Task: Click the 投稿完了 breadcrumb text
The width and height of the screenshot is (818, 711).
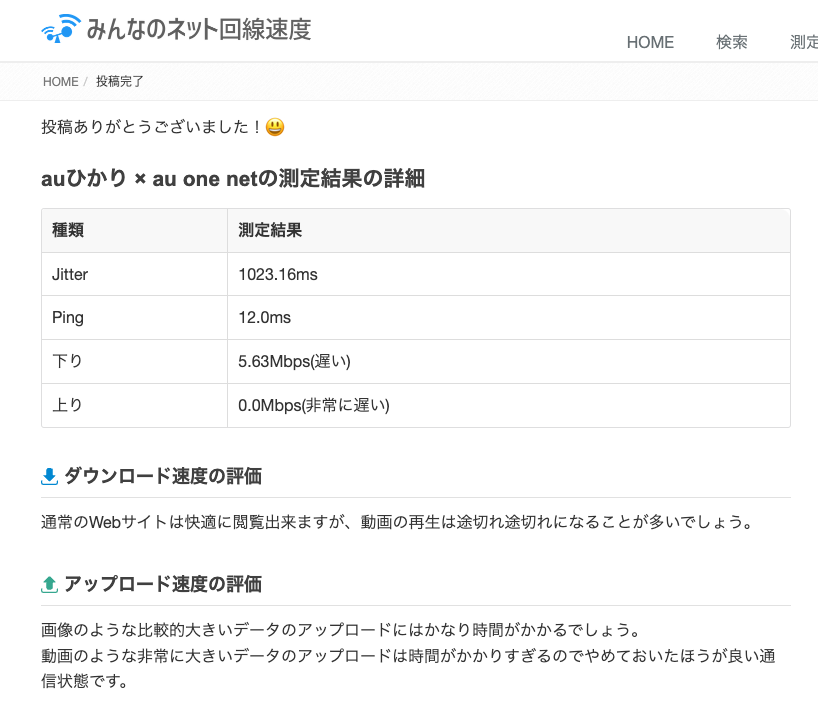Action: click(120, 81)
